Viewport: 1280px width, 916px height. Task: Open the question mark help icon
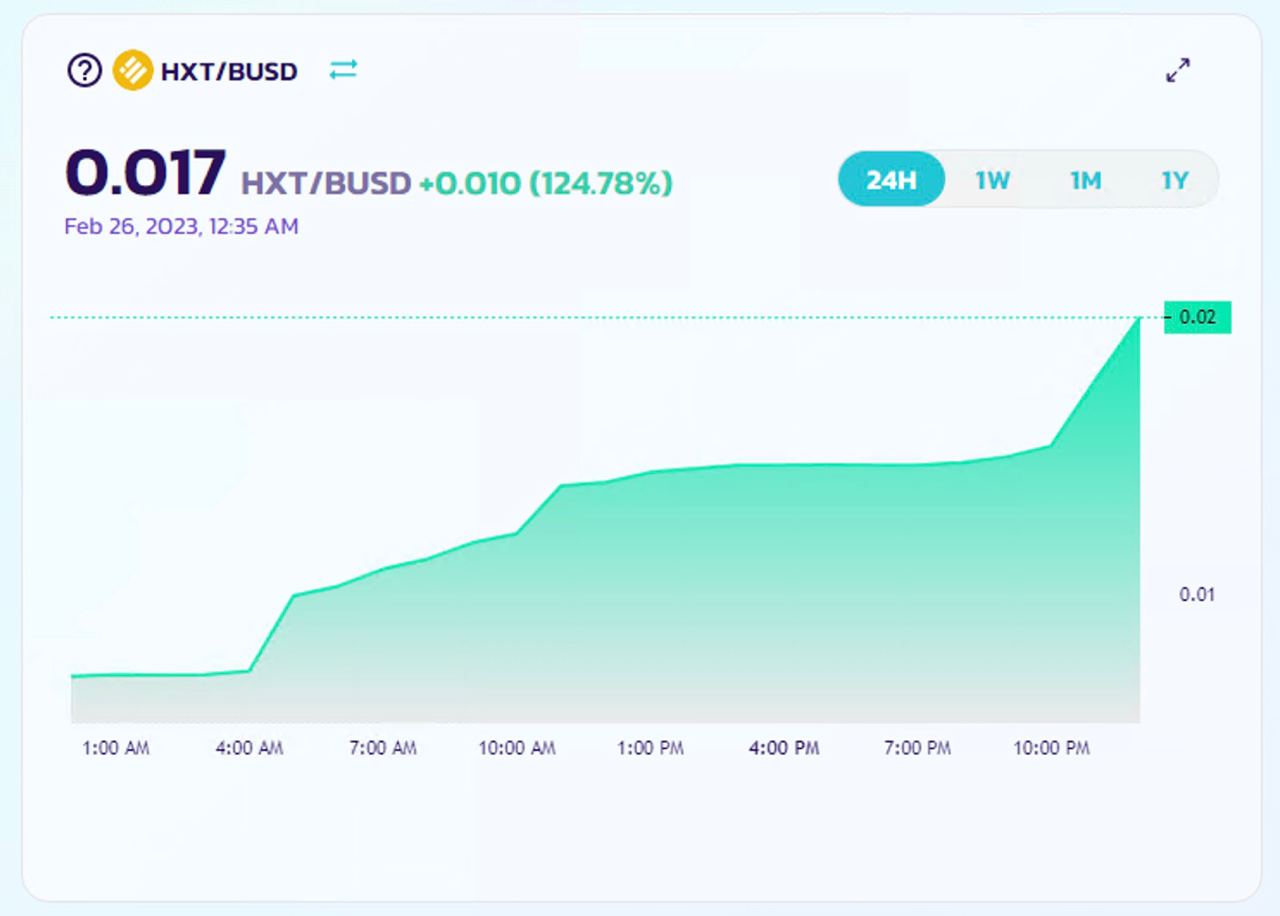click(84, 71)
